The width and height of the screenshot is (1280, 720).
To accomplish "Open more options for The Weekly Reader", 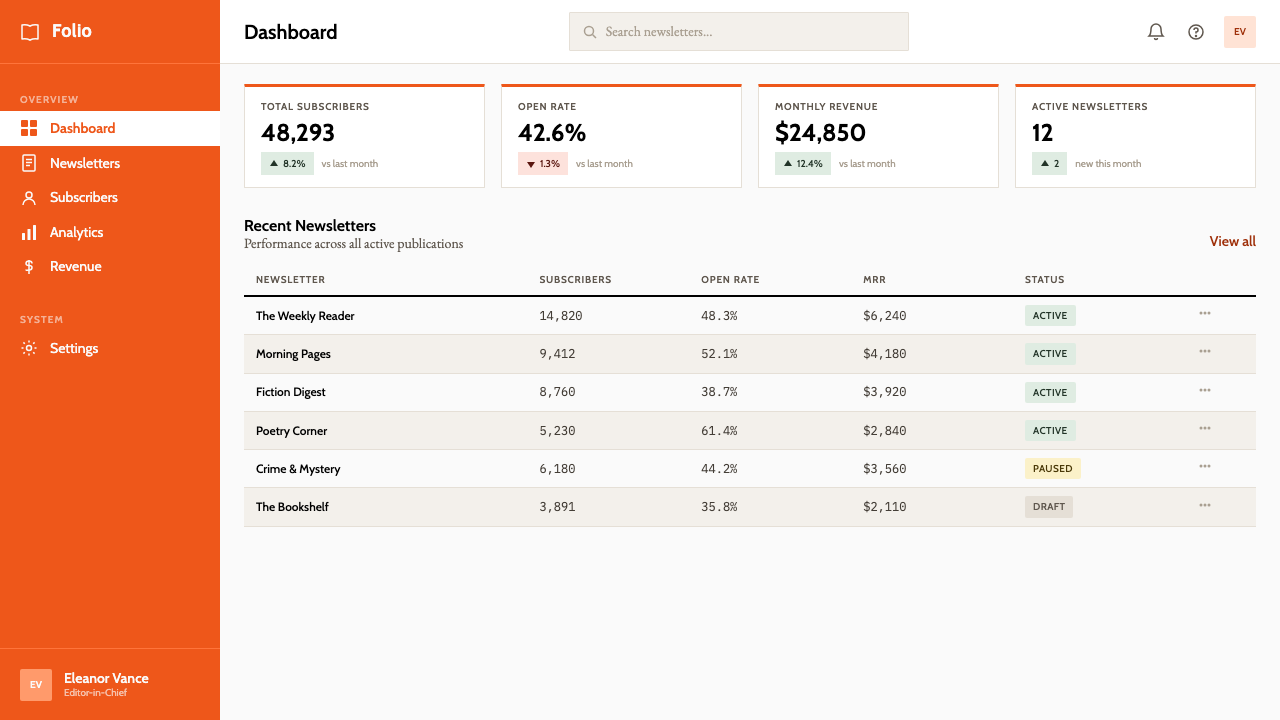I will click(x=1205, y=314).
